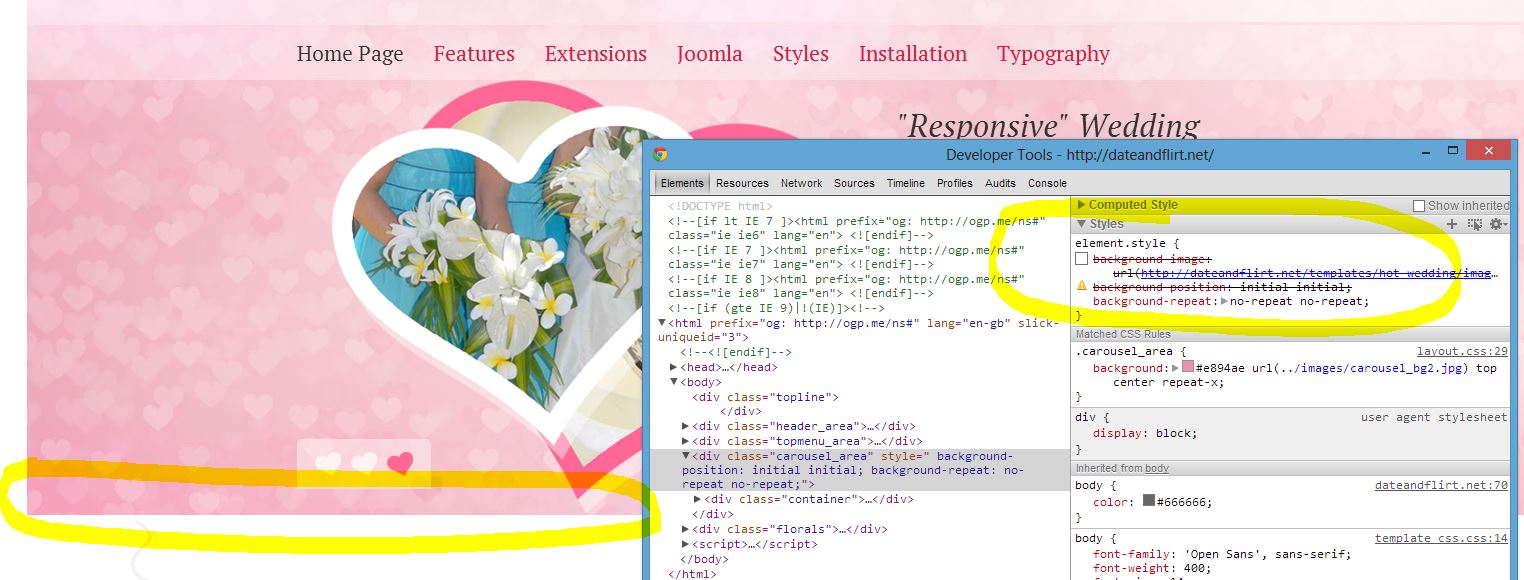1524x580 pixels.
Task: Open the Sources panel tab
Action: tap(854, 183)
